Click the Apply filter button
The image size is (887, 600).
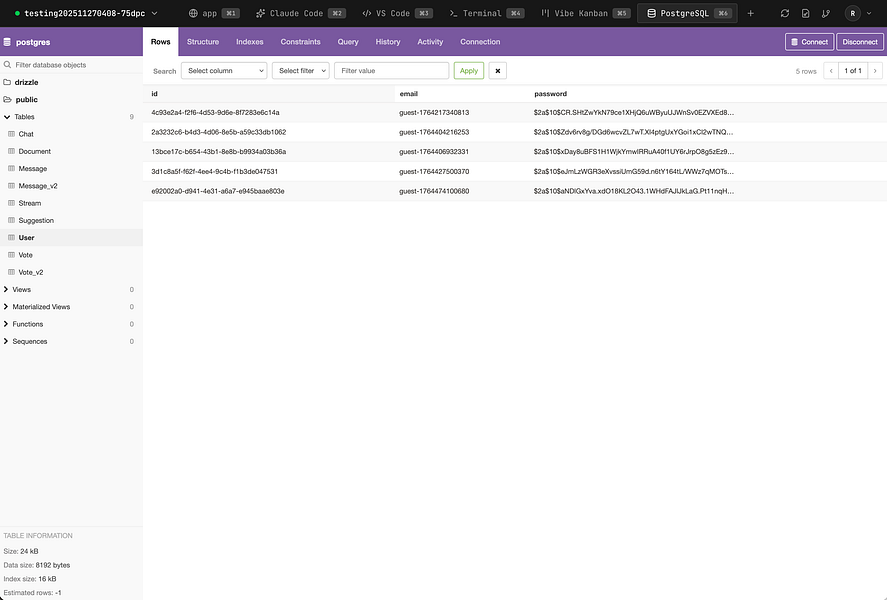point(469,71)
